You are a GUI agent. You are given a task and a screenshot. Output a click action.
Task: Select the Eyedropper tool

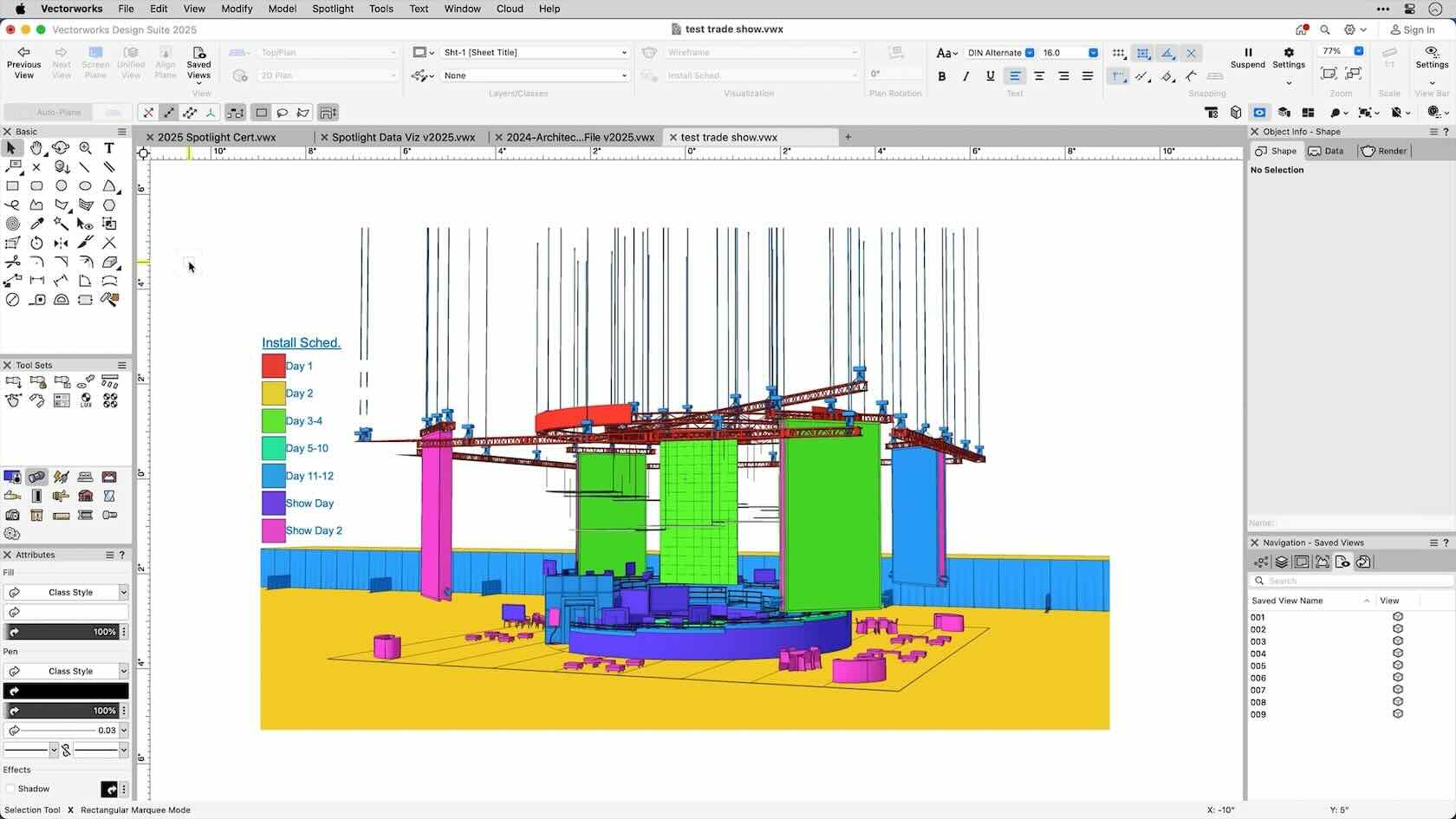click(37, 224)
